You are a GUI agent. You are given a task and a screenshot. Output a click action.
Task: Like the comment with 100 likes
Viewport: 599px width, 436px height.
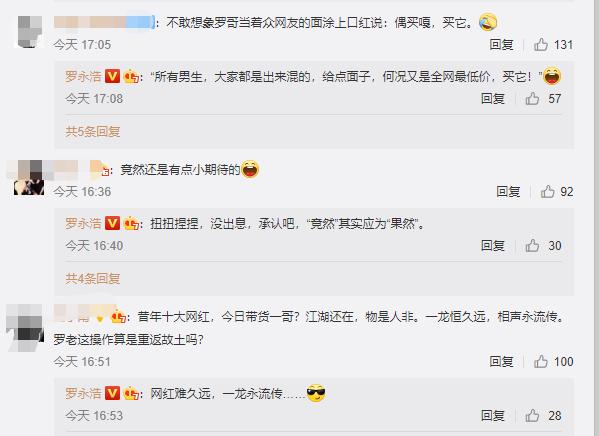point(541,361)
